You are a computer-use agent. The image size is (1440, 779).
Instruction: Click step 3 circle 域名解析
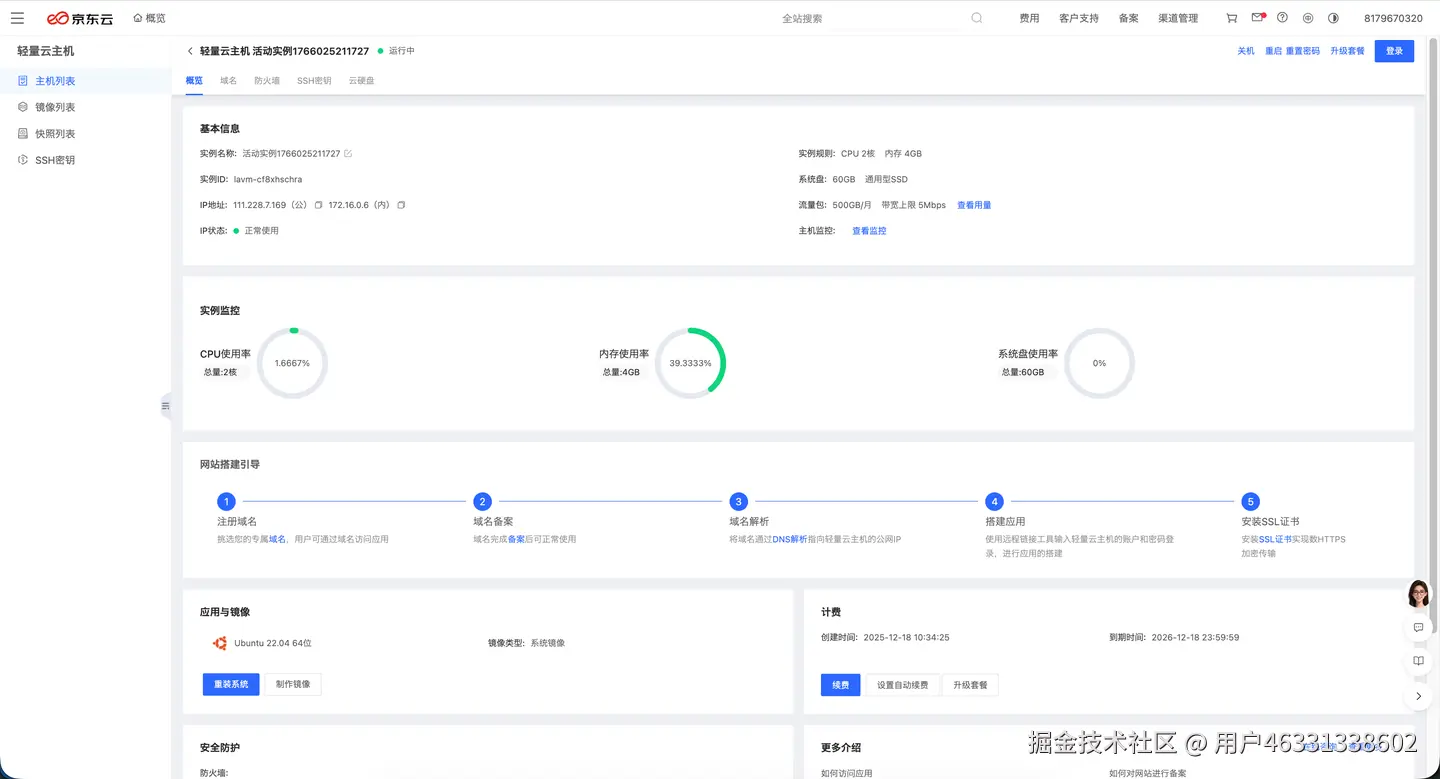(x=738, y=502)
